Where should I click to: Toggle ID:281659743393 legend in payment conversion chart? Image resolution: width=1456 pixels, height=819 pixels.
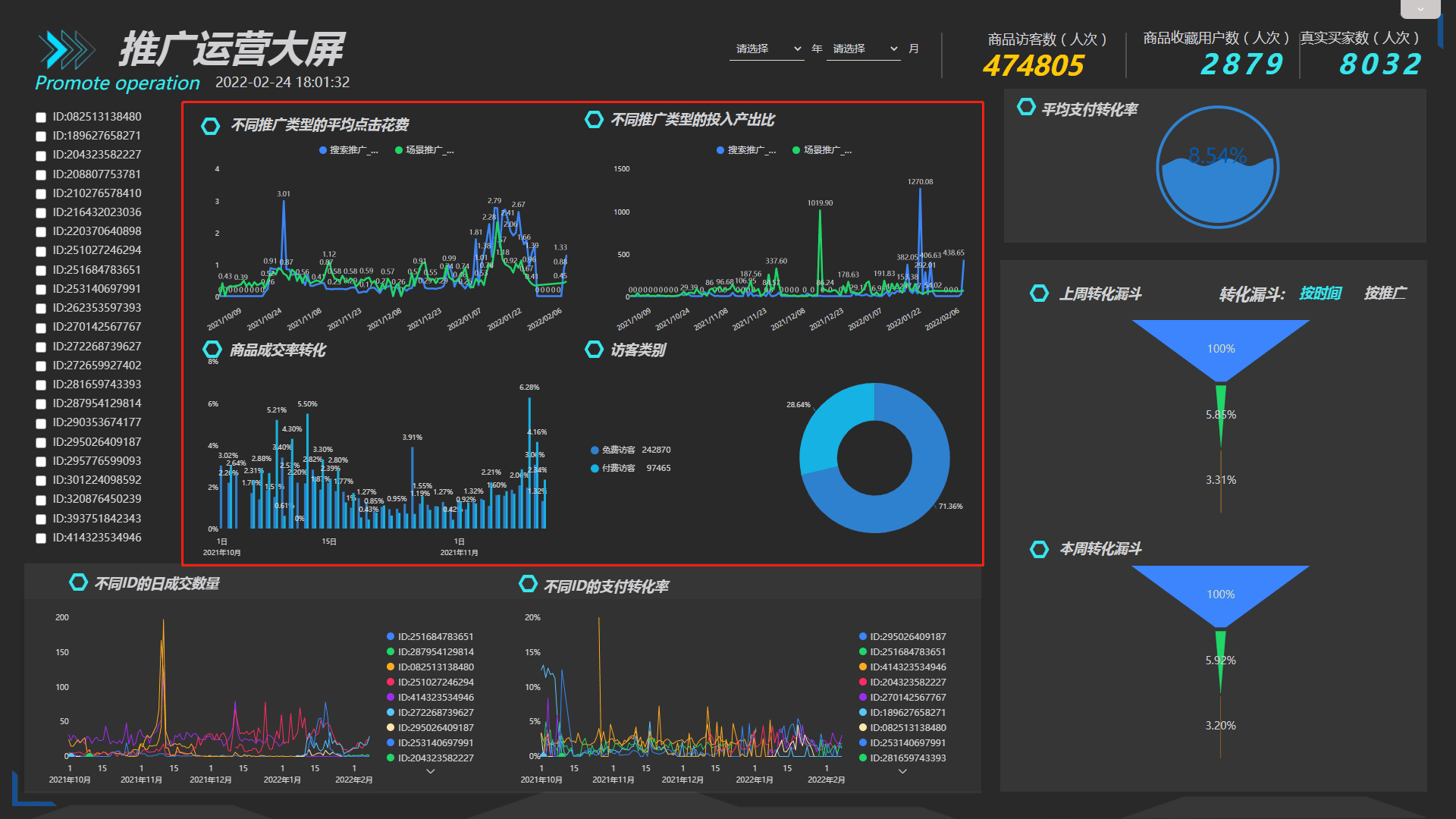902,758
